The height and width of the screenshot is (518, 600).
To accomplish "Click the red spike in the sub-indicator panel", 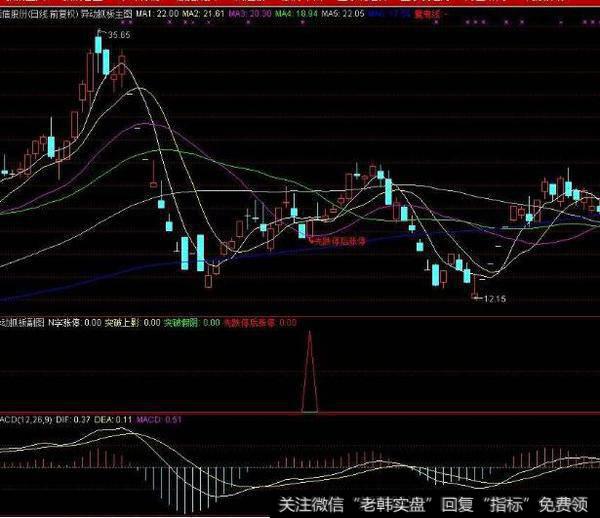I will tap(310, 370).
